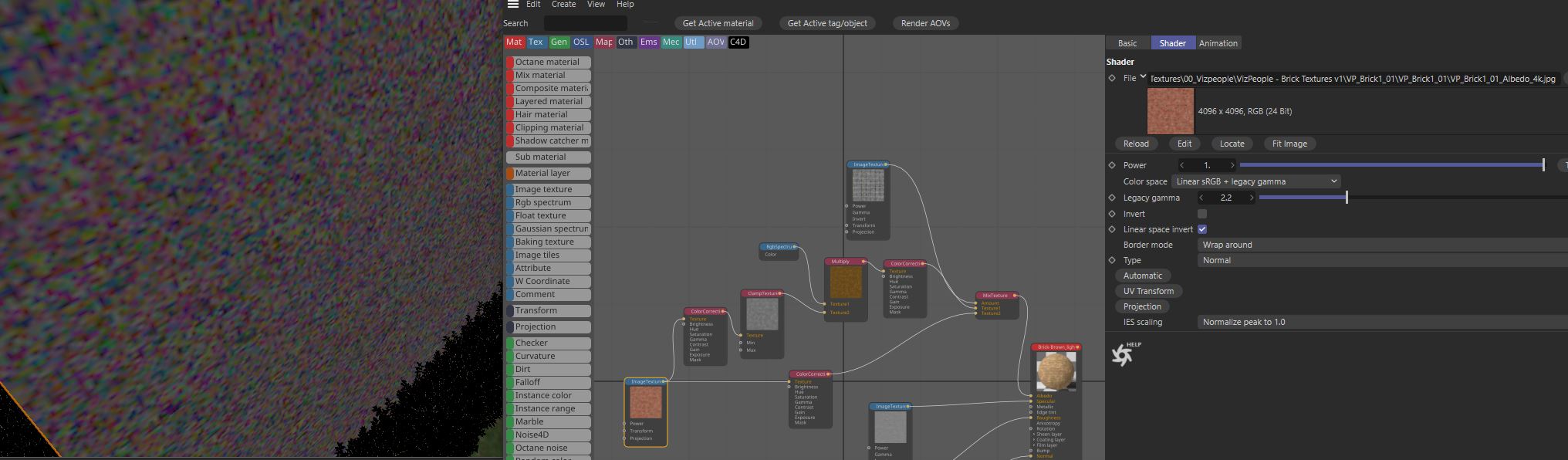Adjust the Legacy gamma slider

[x=1413, y=198]
